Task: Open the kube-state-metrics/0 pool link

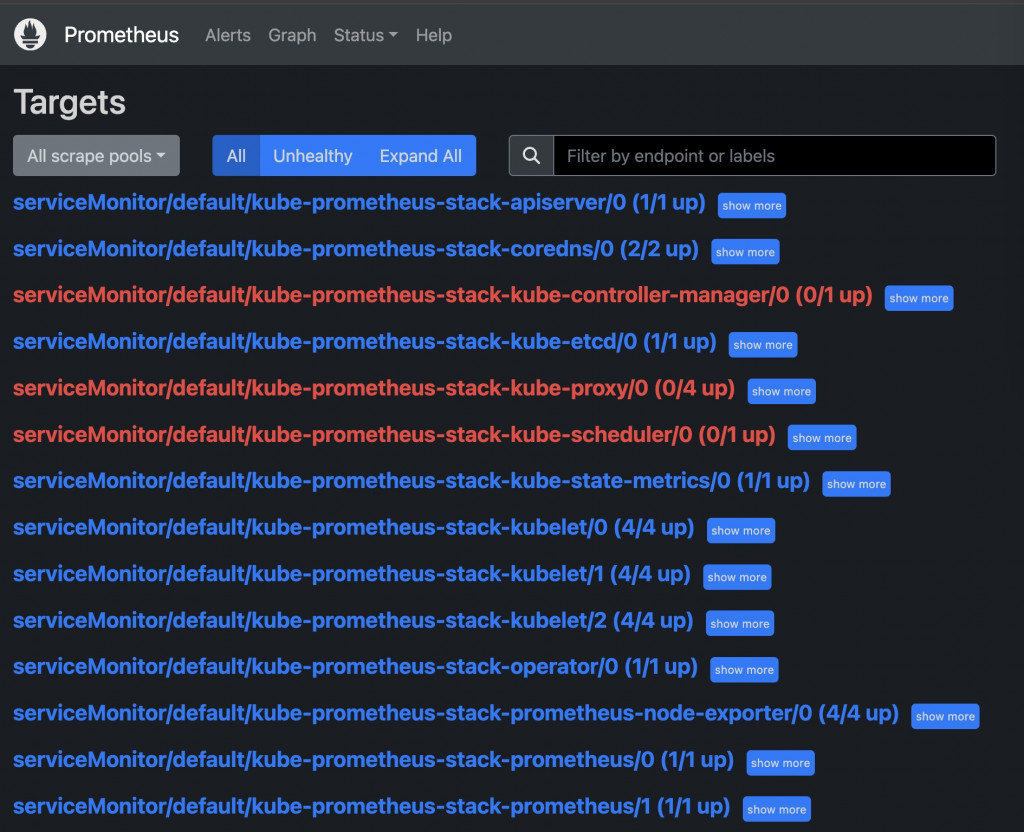Action: tap(411, 481)
